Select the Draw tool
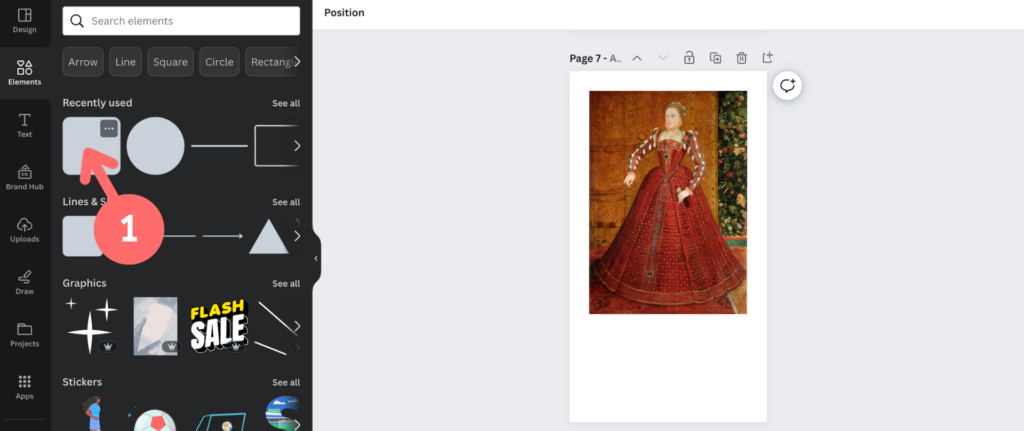Screen dimensions: 1024x431 [x=24, y=281]
